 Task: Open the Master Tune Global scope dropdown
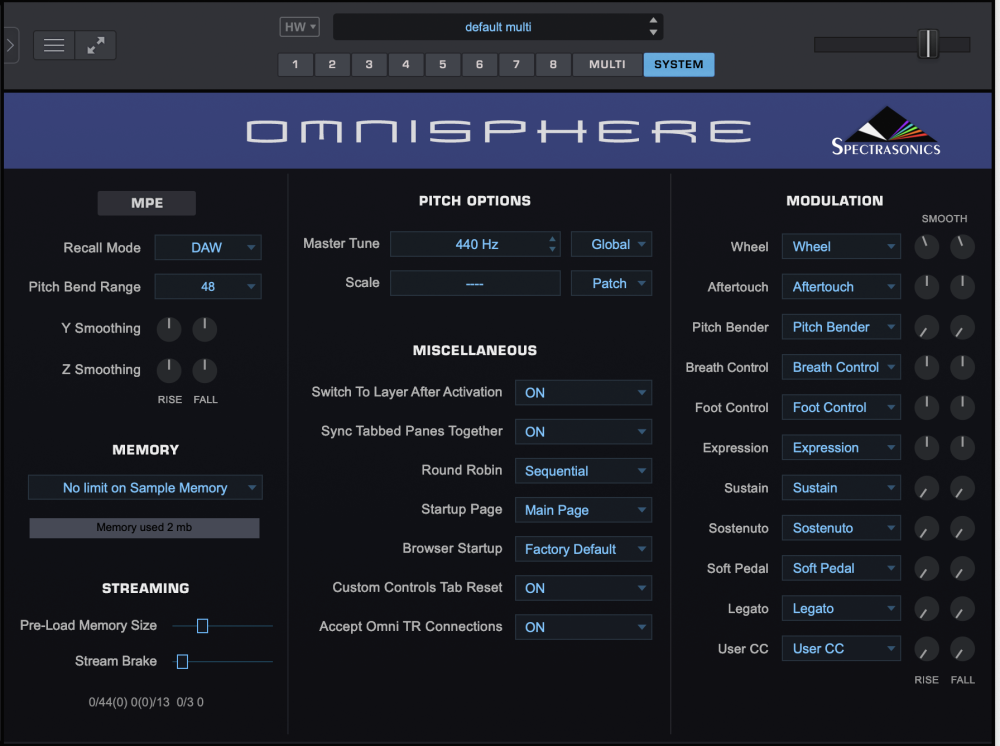point(612,244)
